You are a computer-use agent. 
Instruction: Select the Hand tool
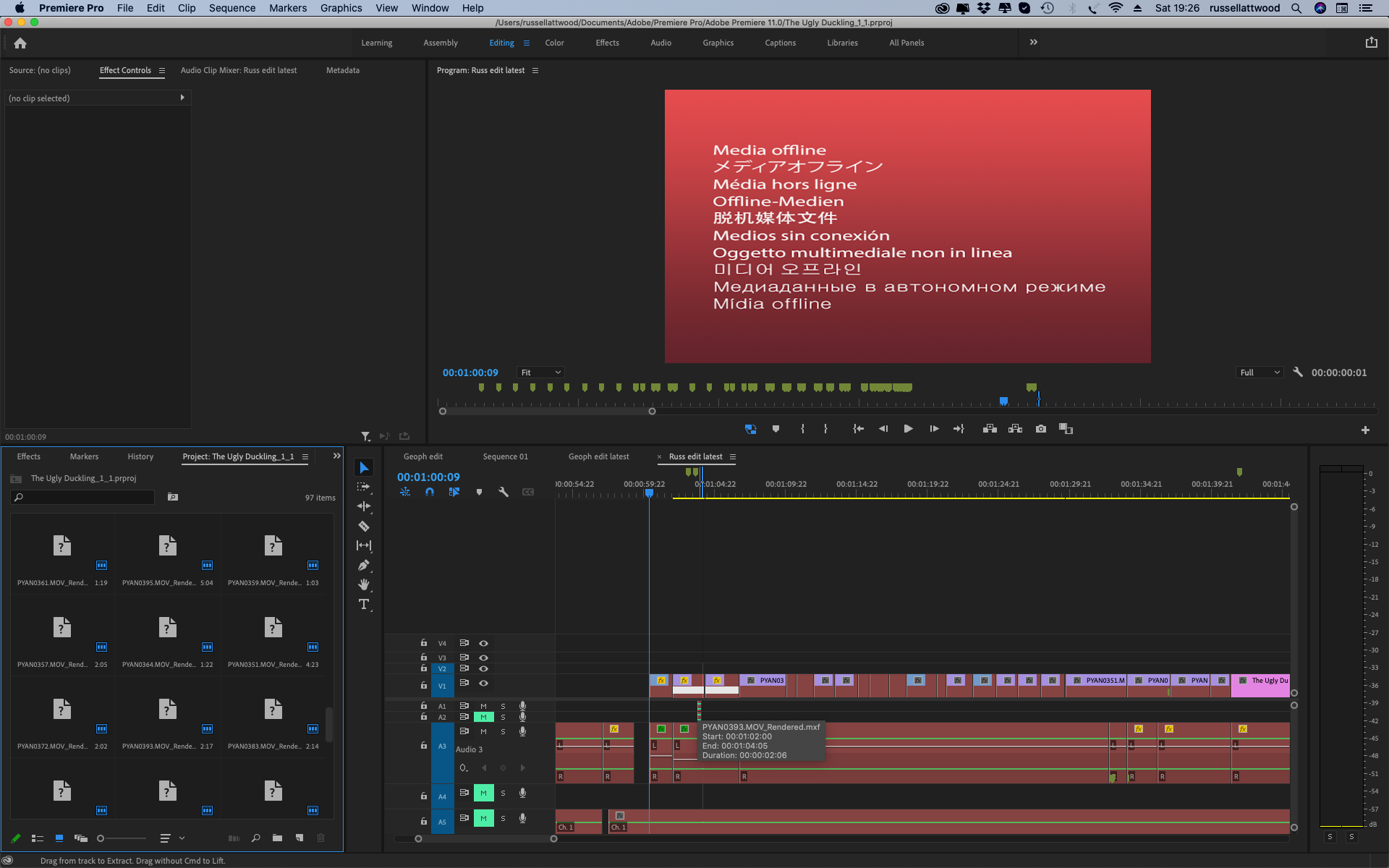coord(364,584)
